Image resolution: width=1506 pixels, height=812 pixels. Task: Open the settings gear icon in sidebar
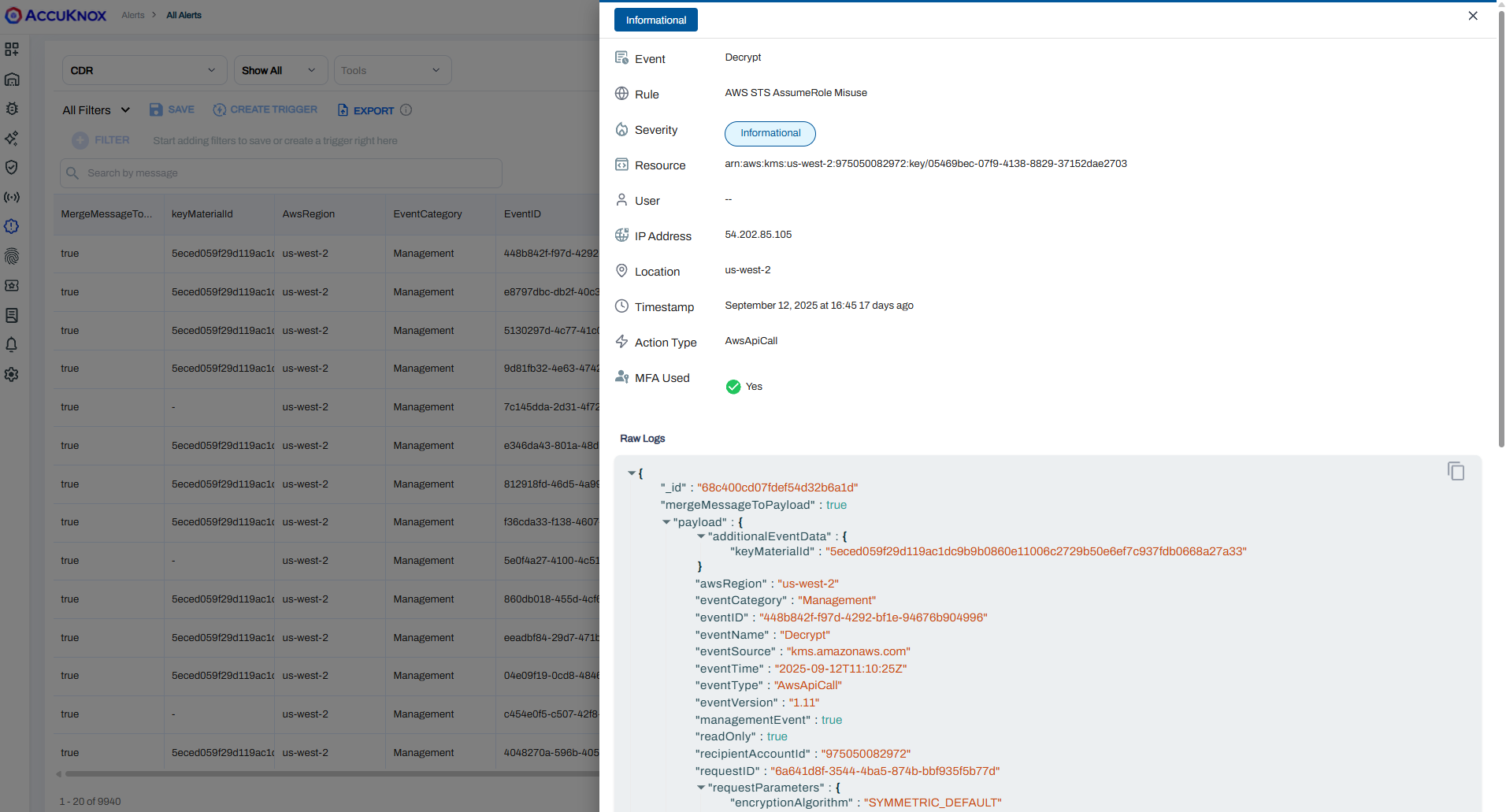[x=12, y=375]
